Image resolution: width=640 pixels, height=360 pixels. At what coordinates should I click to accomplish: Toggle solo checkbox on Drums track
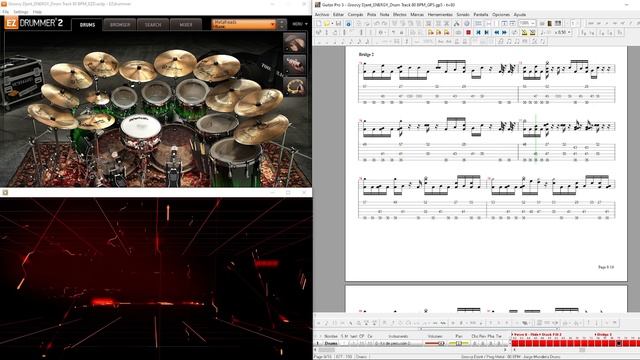[x=342, y=343]
